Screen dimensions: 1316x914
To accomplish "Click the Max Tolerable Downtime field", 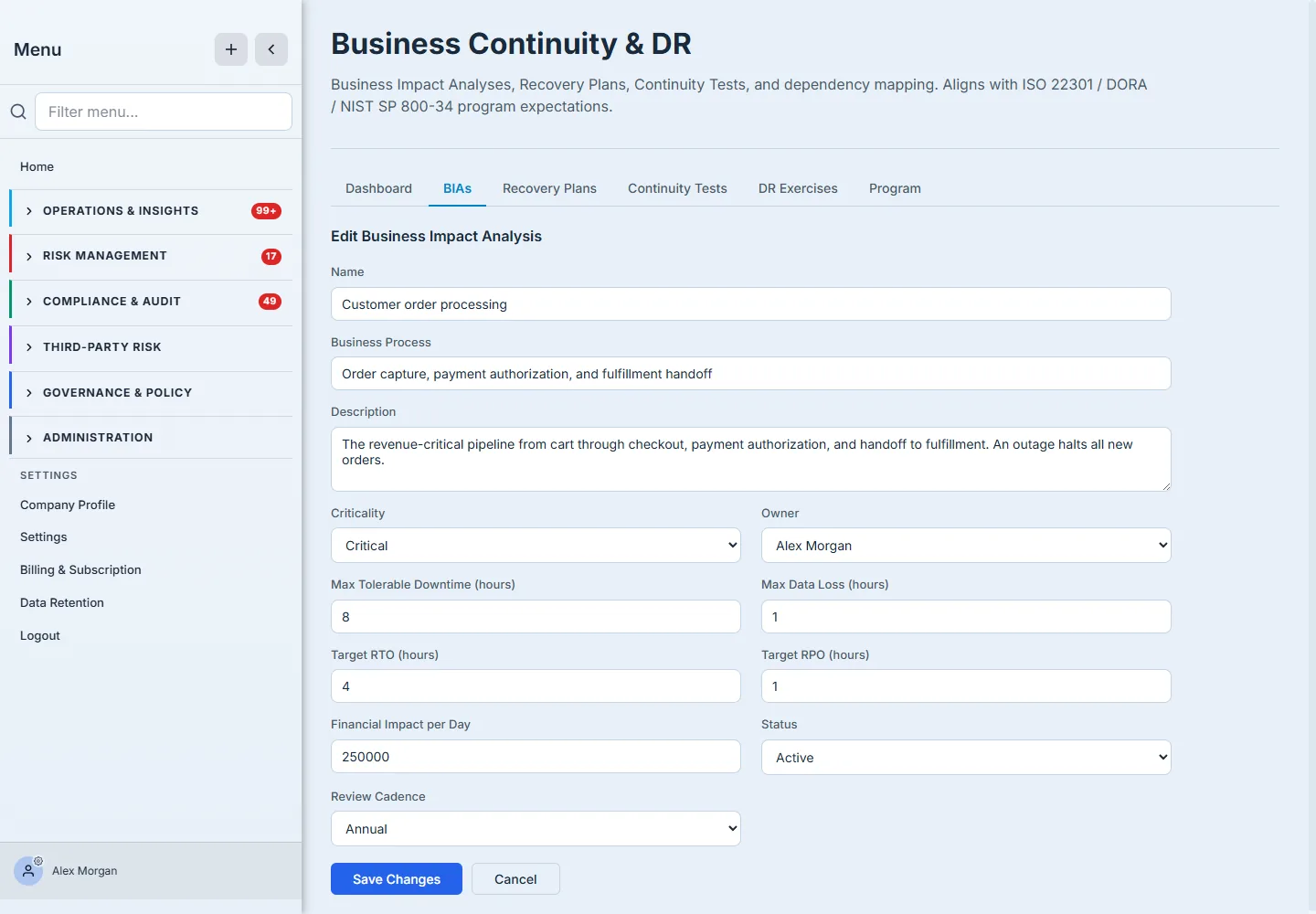I will click(x=536, y=617).
